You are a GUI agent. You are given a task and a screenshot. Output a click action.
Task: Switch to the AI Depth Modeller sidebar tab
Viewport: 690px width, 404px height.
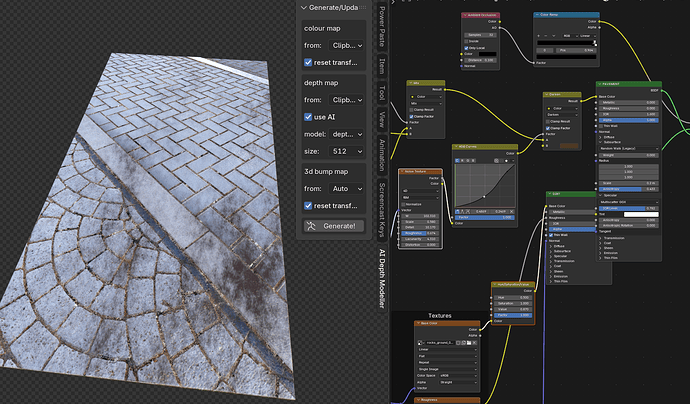(x=382, y=278)
